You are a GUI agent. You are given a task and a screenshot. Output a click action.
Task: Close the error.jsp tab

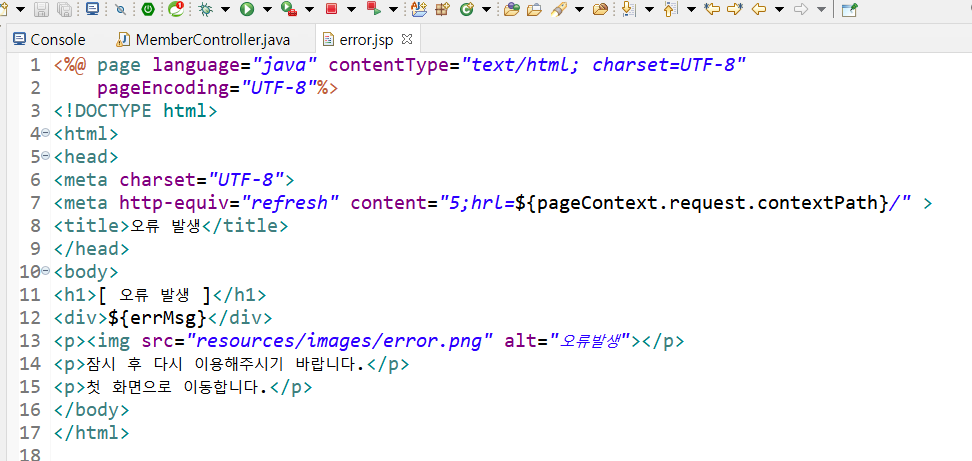click(x=407, y=39)
